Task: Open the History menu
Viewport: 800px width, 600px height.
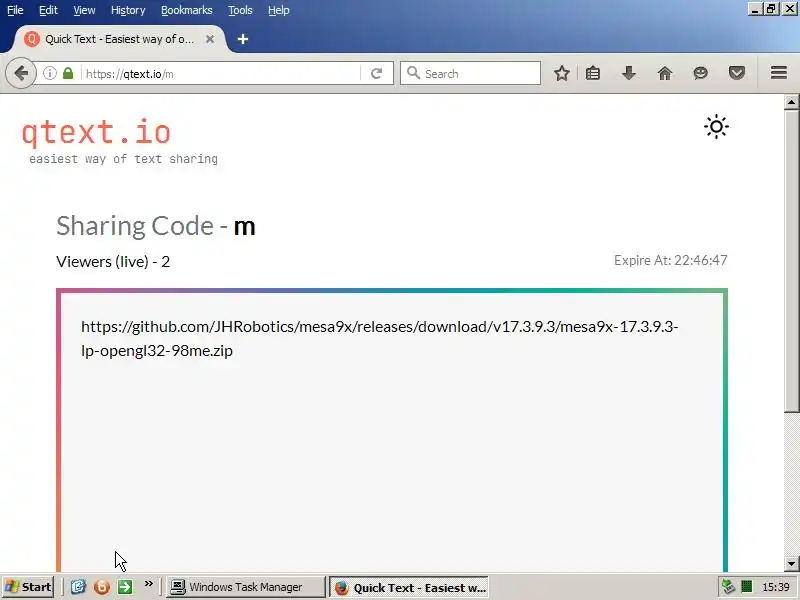Action: point(128,10)
